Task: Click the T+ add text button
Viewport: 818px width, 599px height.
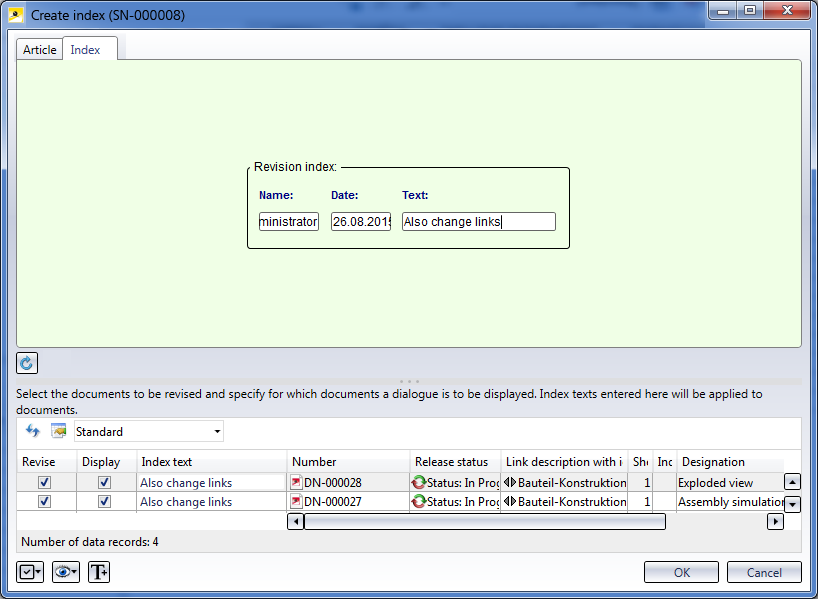Action: point(99,572)
